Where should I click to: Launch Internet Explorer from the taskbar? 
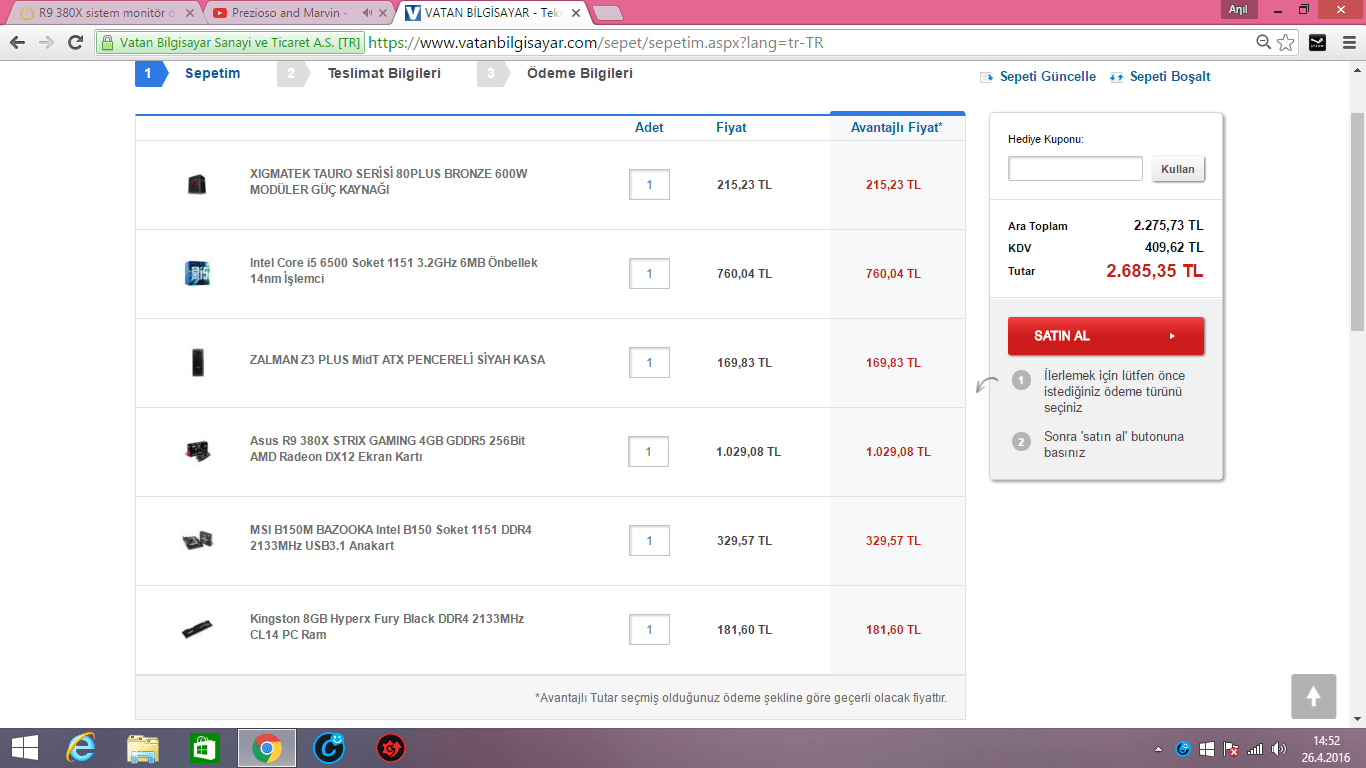[81, 748]
